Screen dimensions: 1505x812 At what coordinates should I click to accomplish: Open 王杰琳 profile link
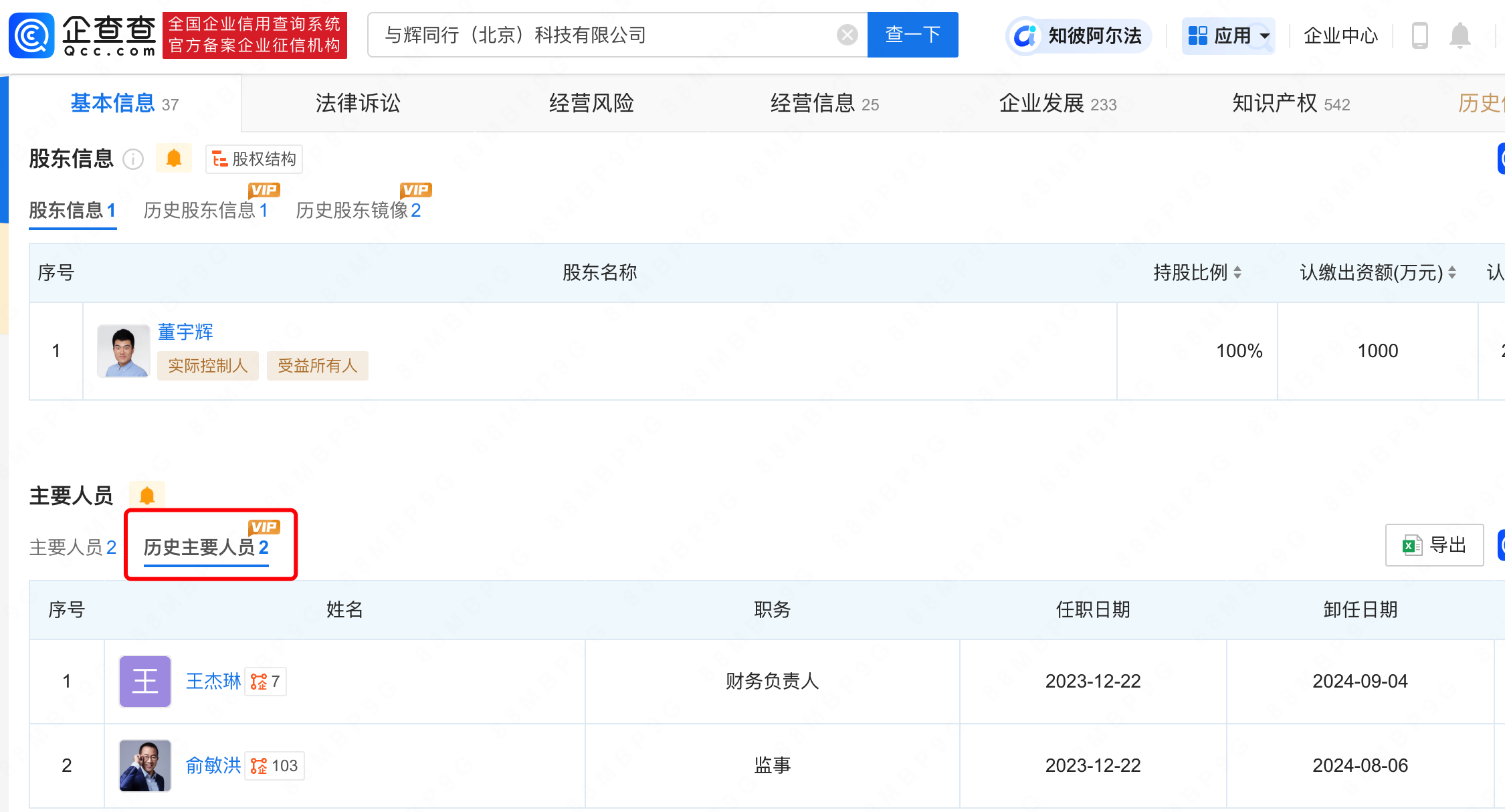point(213,682)
